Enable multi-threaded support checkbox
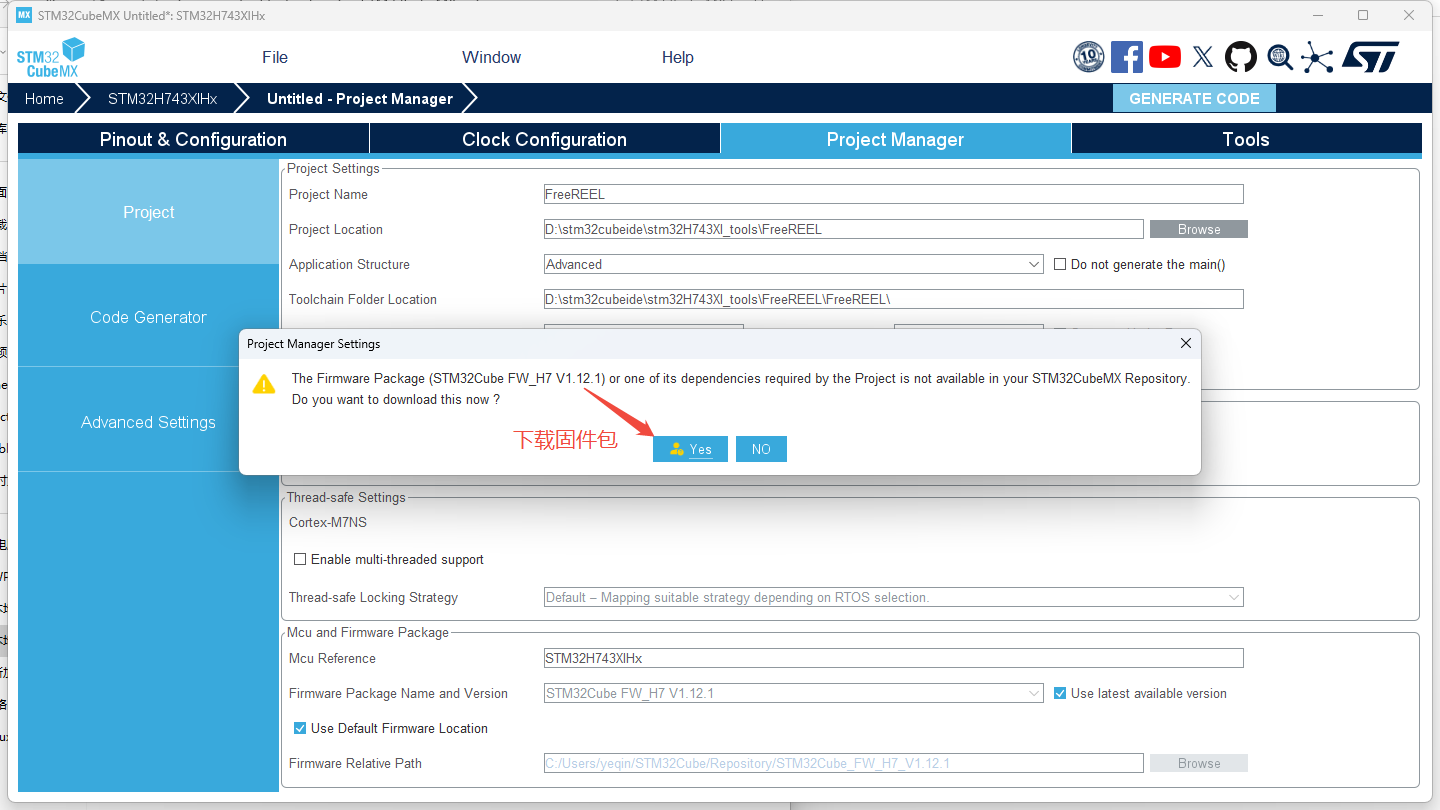This screenshot has width=1440, height=810. coord(300,560)
